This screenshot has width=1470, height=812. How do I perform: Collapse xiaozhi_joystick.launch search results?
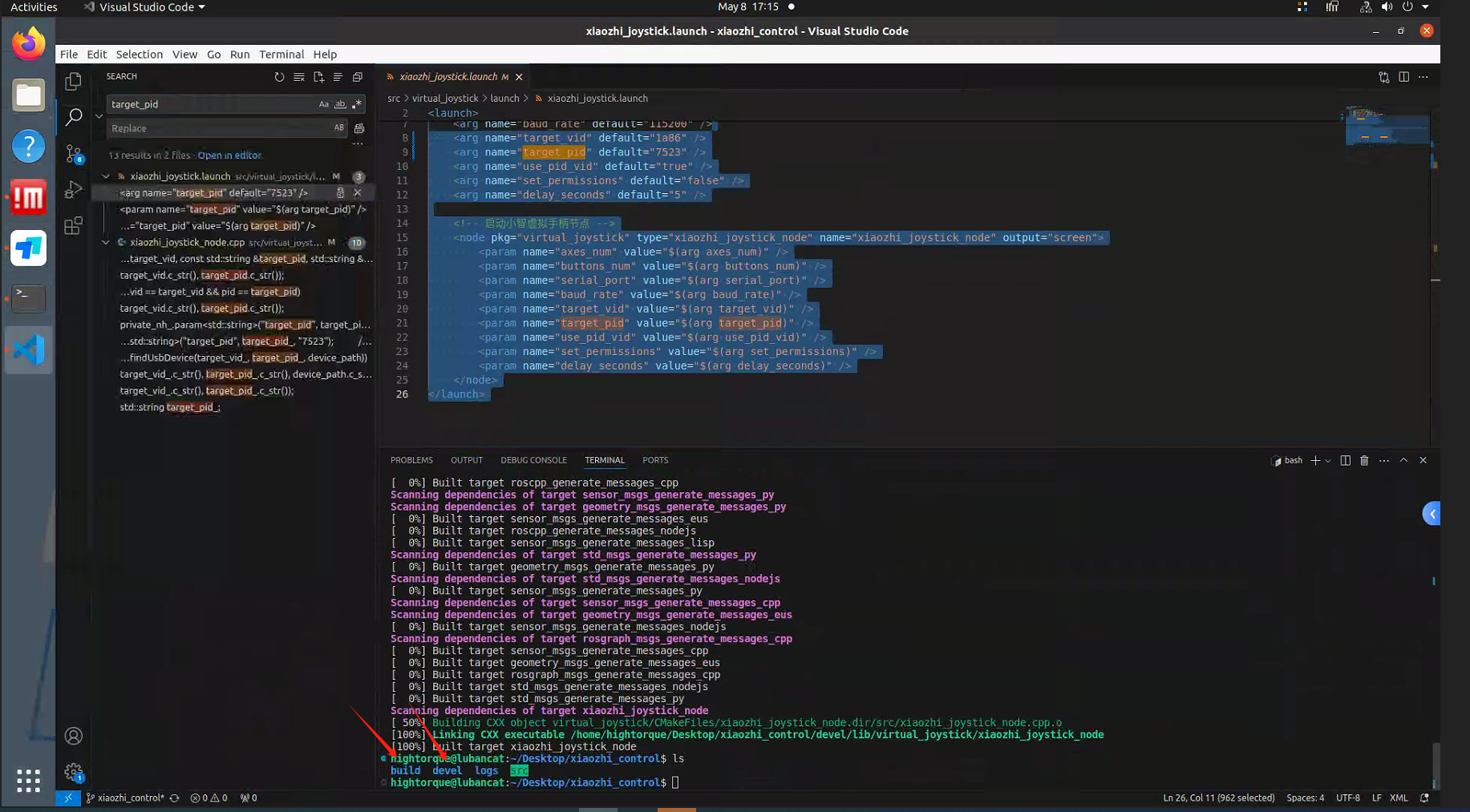point(106,176)
